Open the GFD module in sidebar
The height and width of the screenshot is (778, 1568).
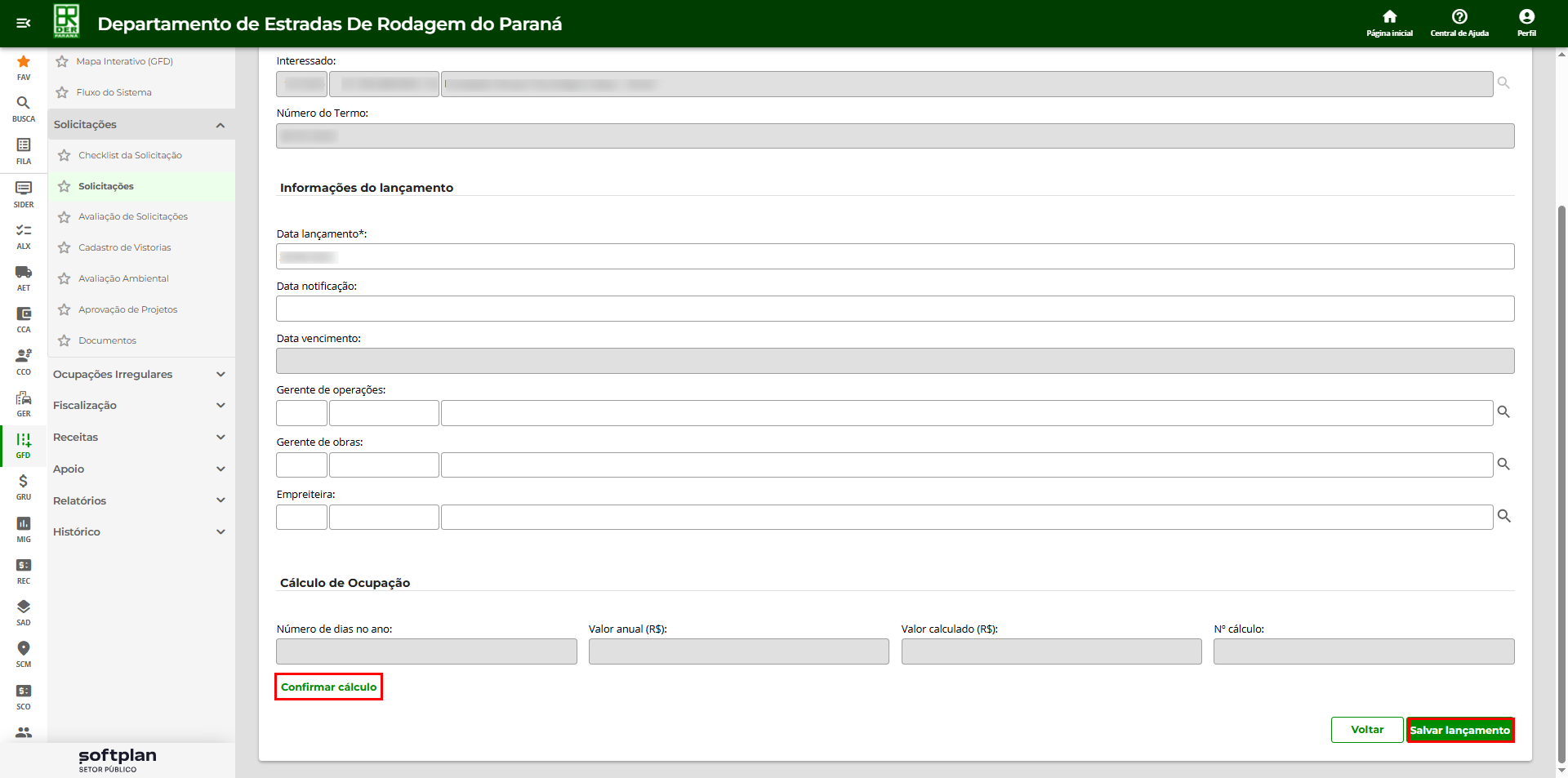tap(24, 444)
